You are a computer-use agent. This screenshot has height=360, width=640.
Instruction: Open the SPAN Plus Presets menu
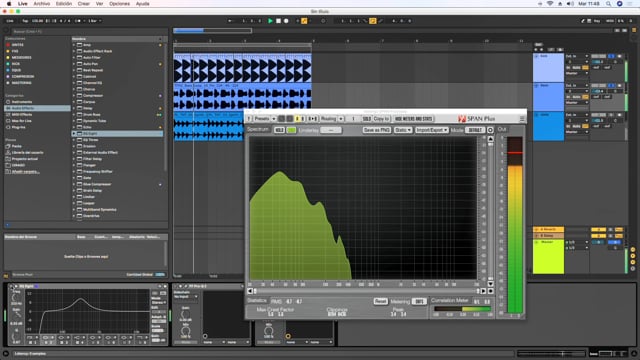click(x=265, y=119)
